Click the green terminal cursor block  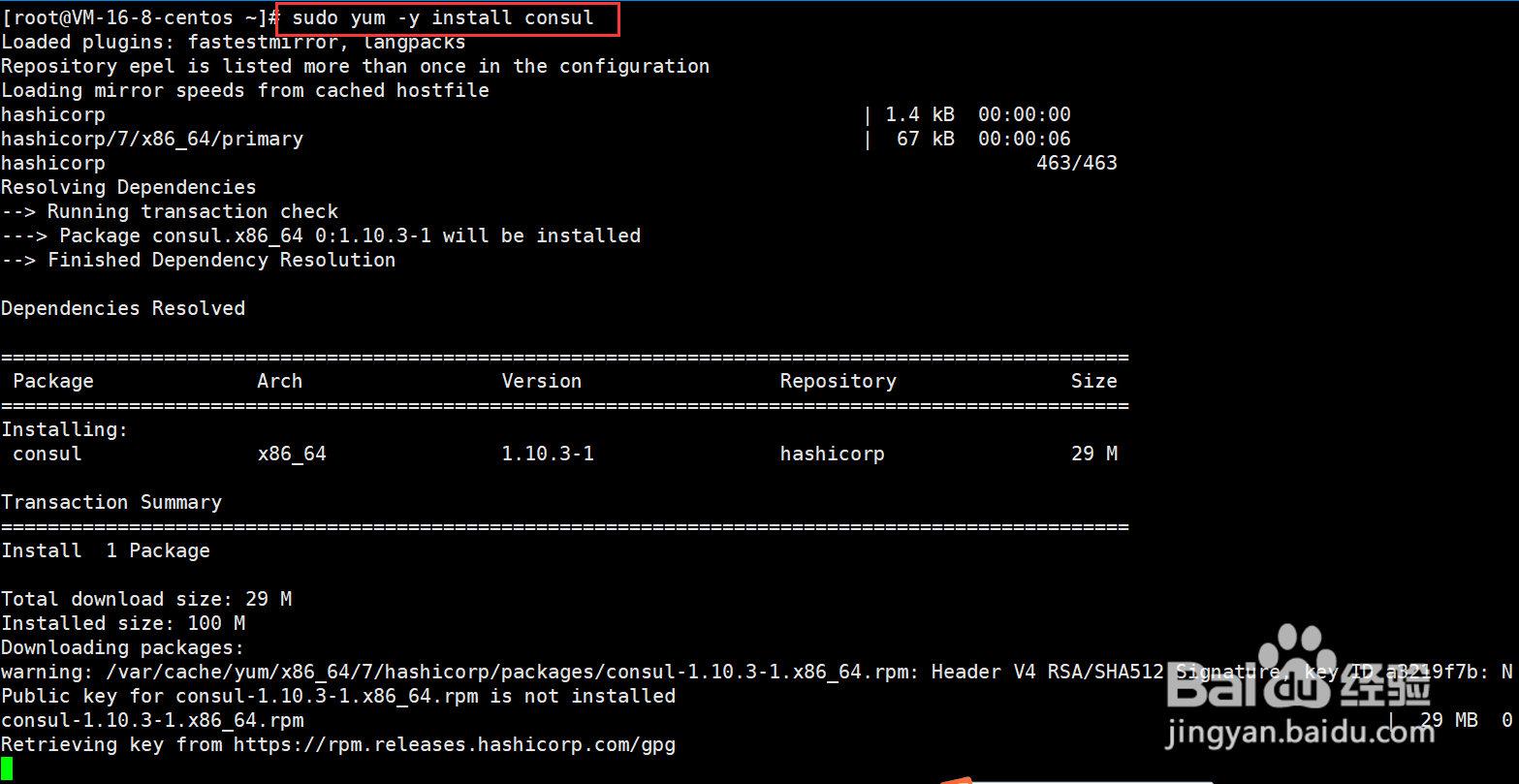click(x=7, y=769)
